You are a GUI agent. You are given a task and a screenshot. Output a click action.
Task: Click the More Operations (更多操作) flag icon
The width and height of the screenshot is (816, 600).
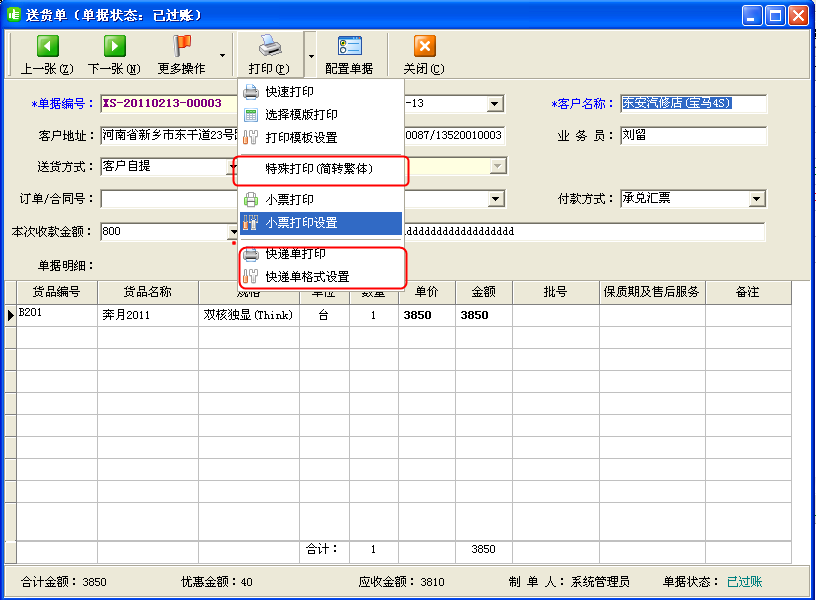point(181,46)
